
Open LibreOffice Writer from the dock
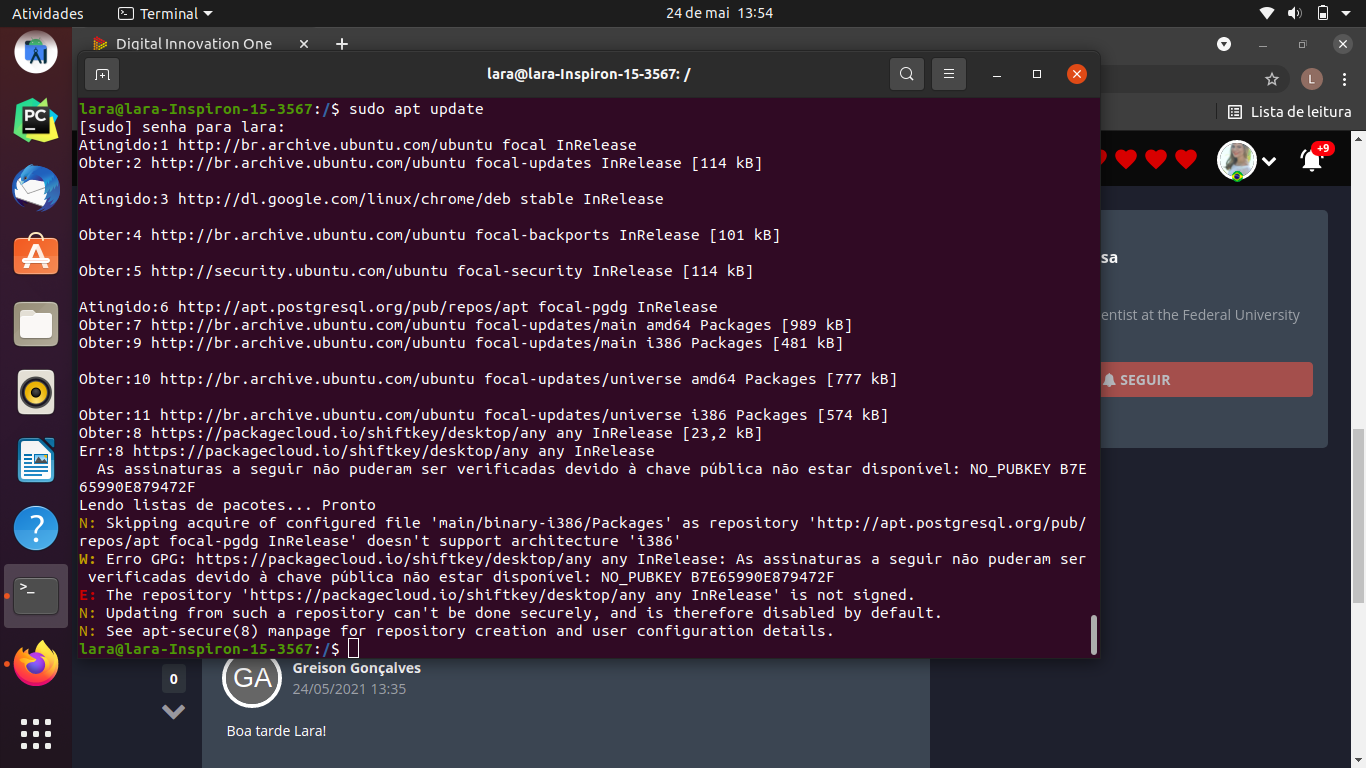click(36, 460)
